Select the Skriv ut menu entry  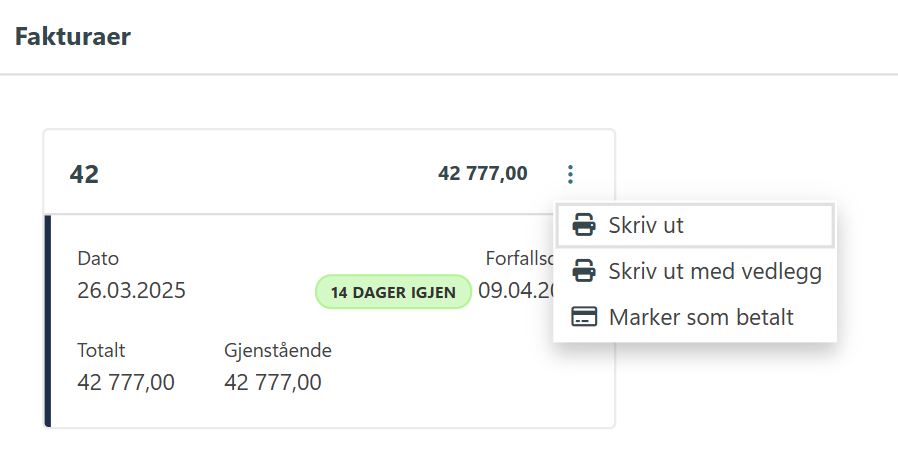point(646,225)
